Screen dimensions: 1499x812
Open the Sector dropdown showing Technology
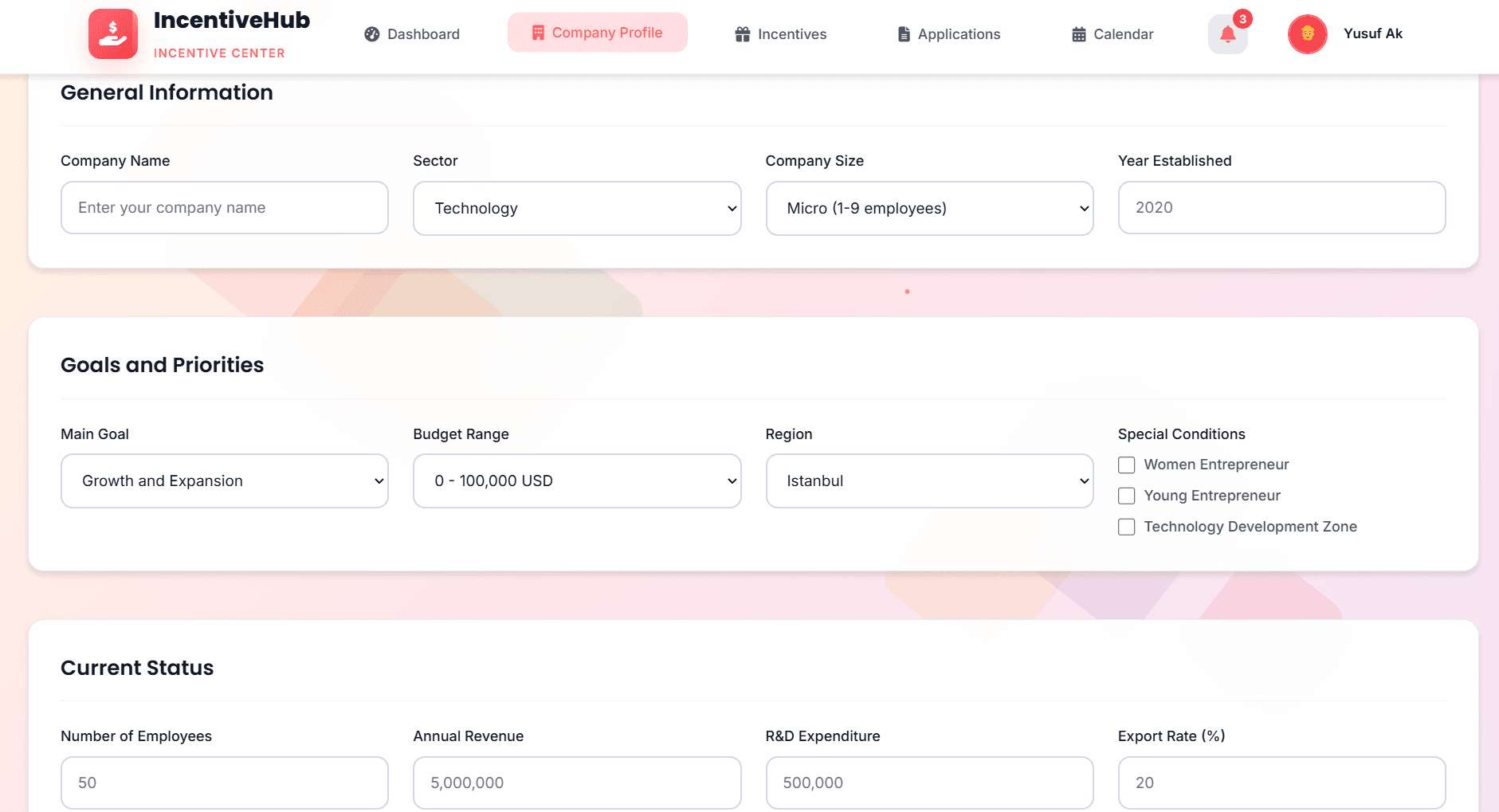click(576, 208)
